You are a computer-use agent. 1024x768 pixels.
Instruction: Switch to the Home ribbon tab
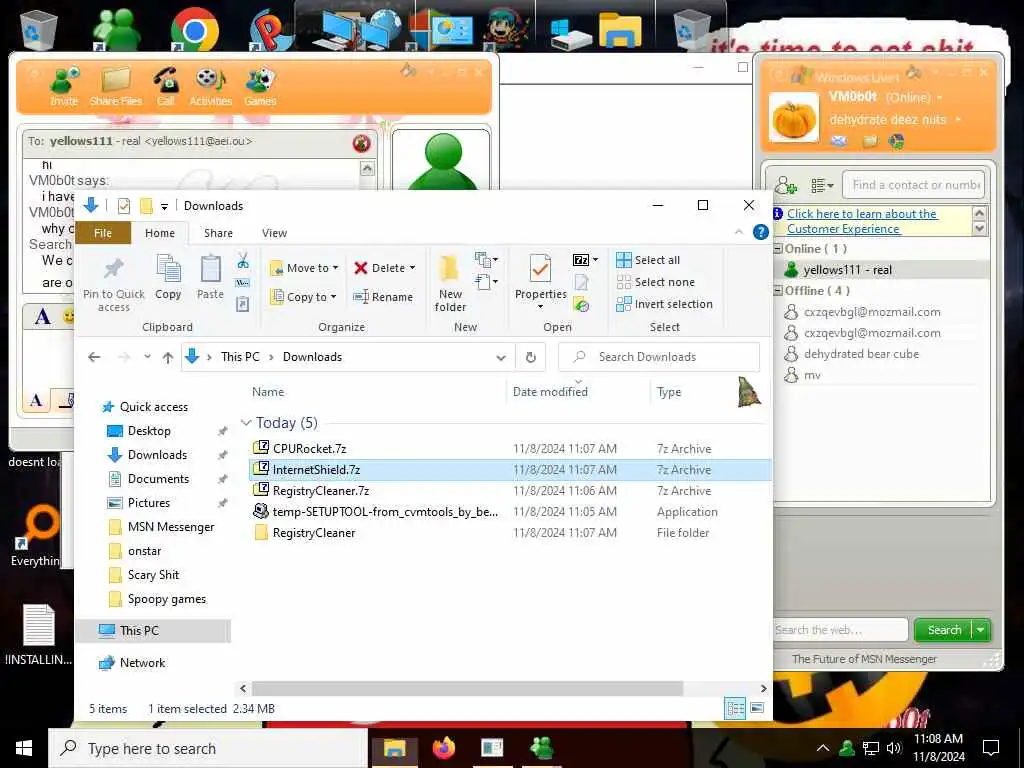pyautogui.click(x=160, y=233)
